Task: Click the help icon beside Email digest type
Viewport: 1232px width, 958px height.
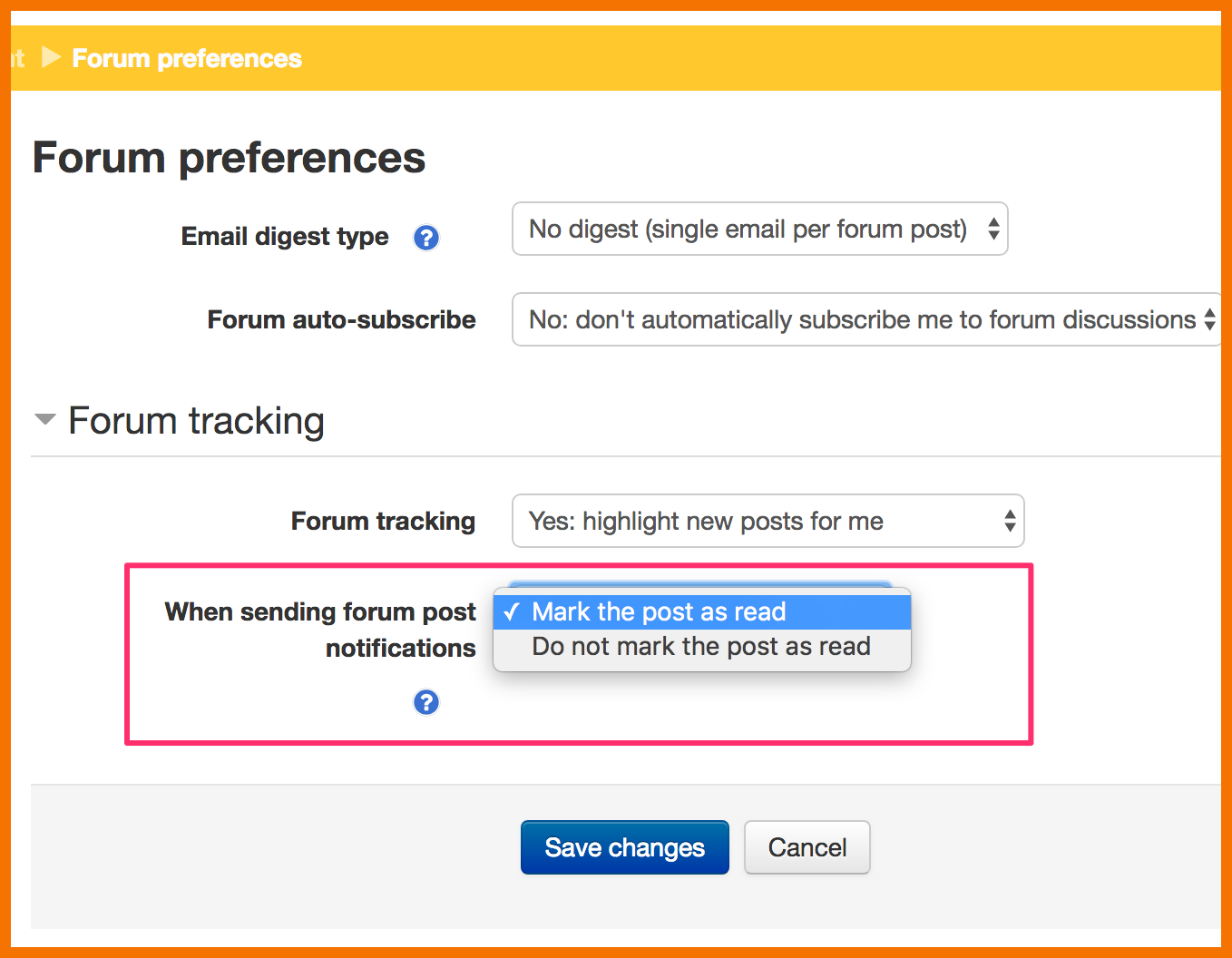Action: (425, 238)
